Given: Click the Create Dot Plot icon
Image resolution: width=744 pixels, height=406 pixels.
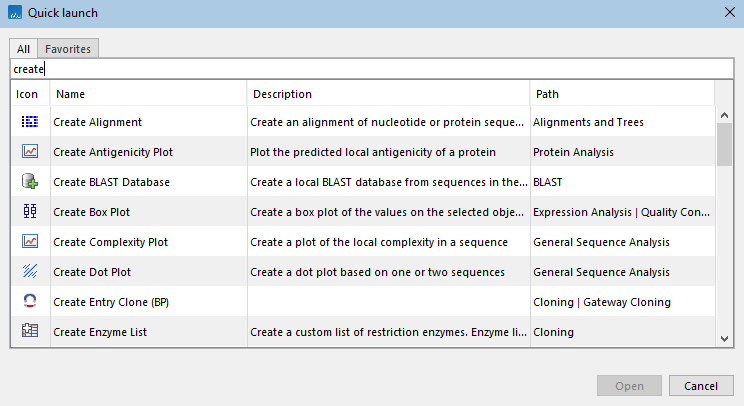Looking at the screenshot, I should (x=30, y=271).
